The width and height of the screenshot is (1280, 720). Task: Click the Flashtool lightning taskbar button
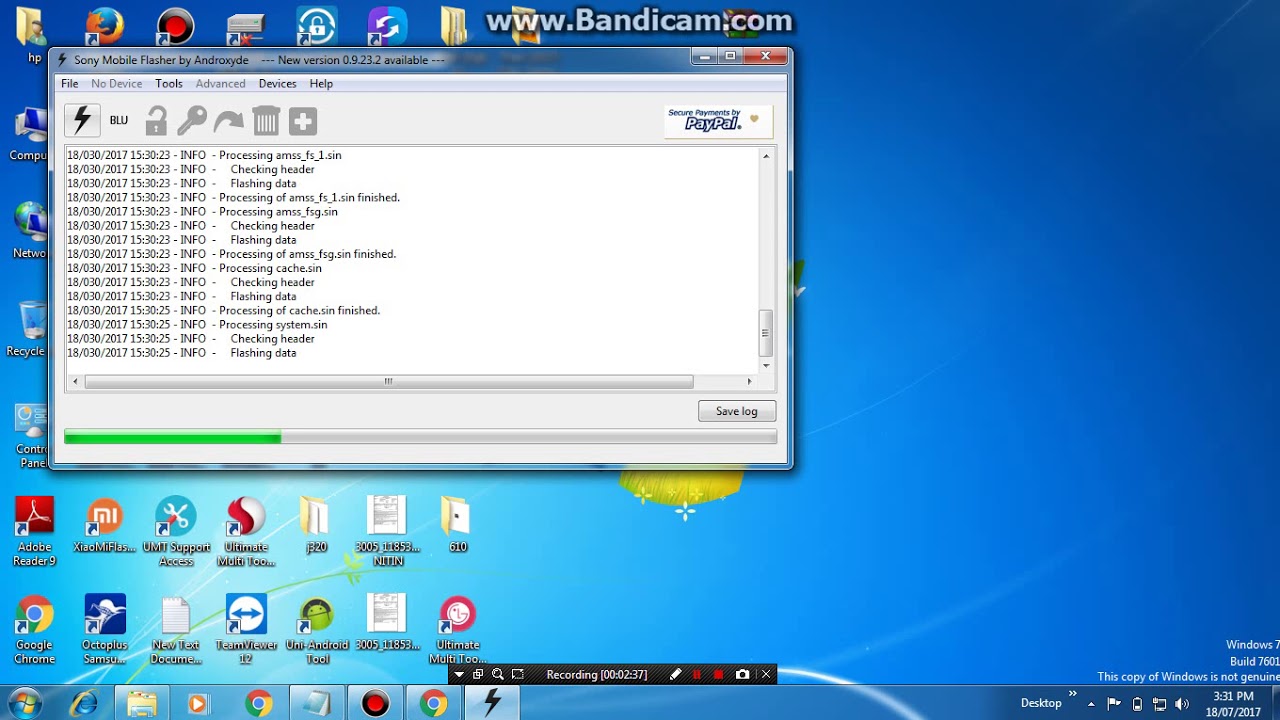pyautogui.click(x=491, y=704)
